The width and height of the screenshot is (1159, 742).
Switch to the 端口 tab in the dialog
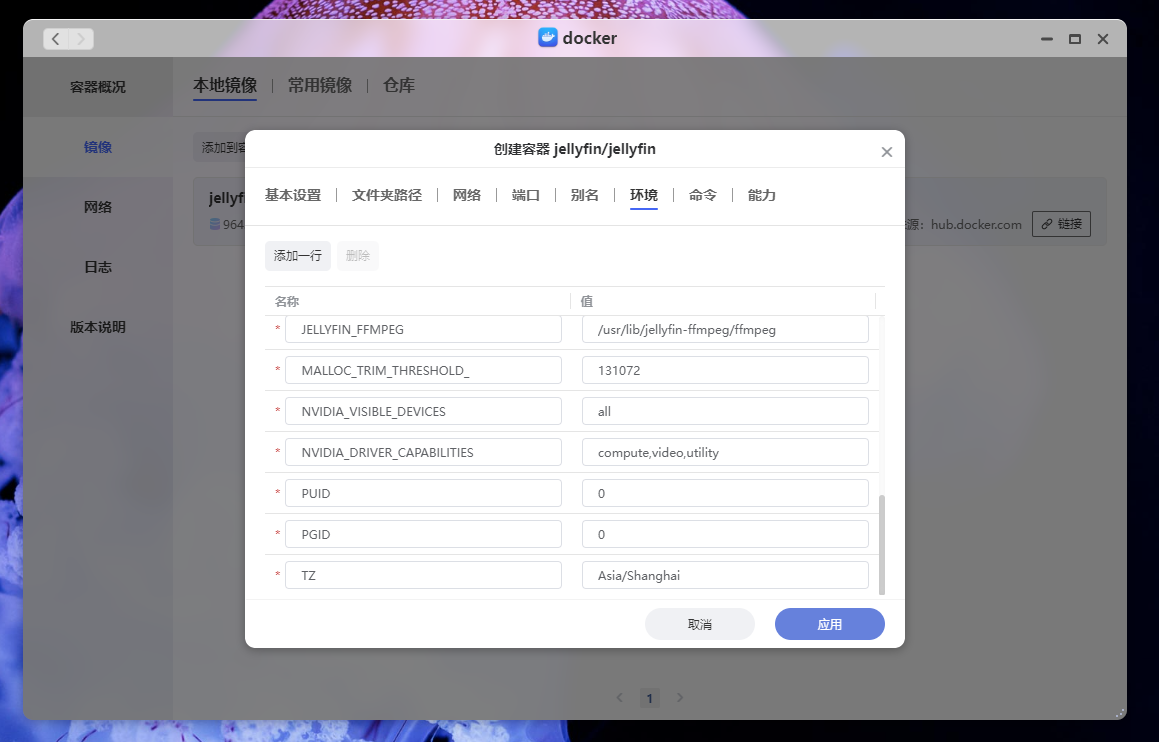525,195
